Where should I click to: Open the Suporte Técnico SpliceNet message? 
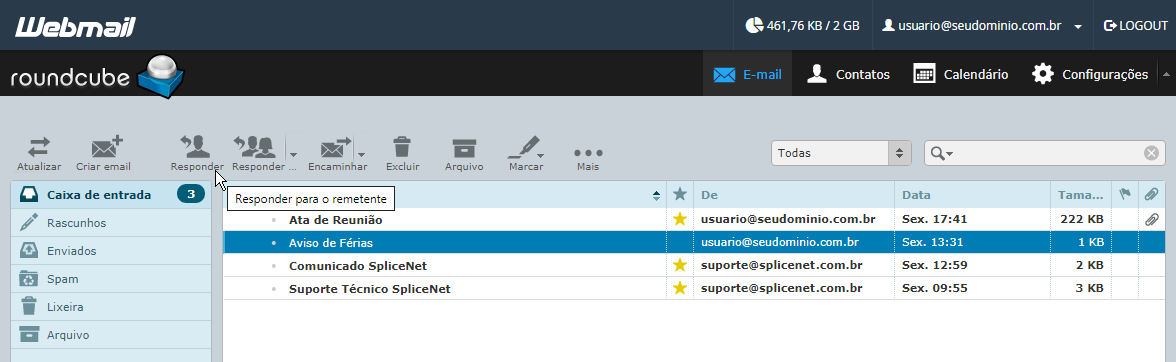370,289
